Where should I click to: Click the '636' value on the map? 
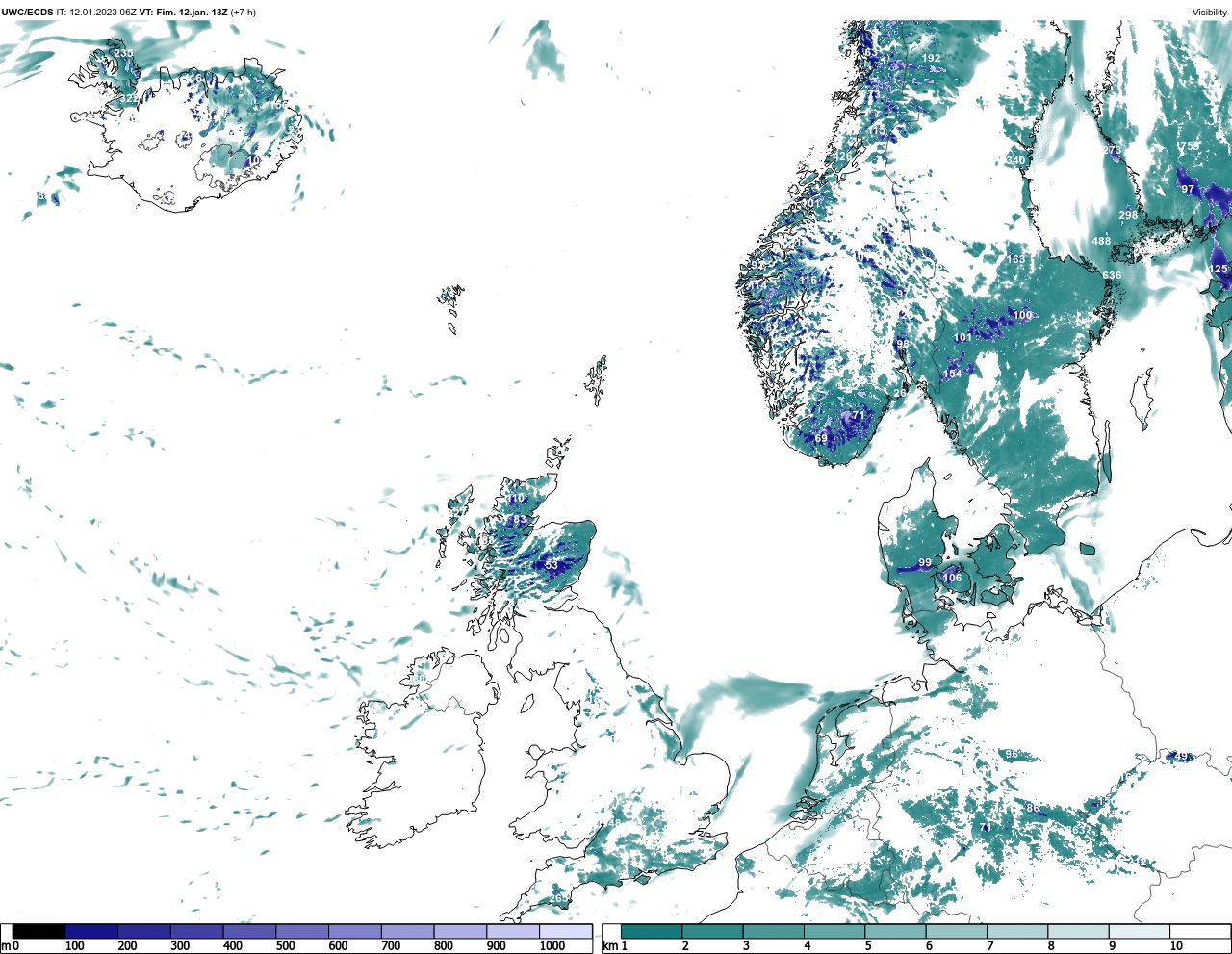tap(1112, 275)
